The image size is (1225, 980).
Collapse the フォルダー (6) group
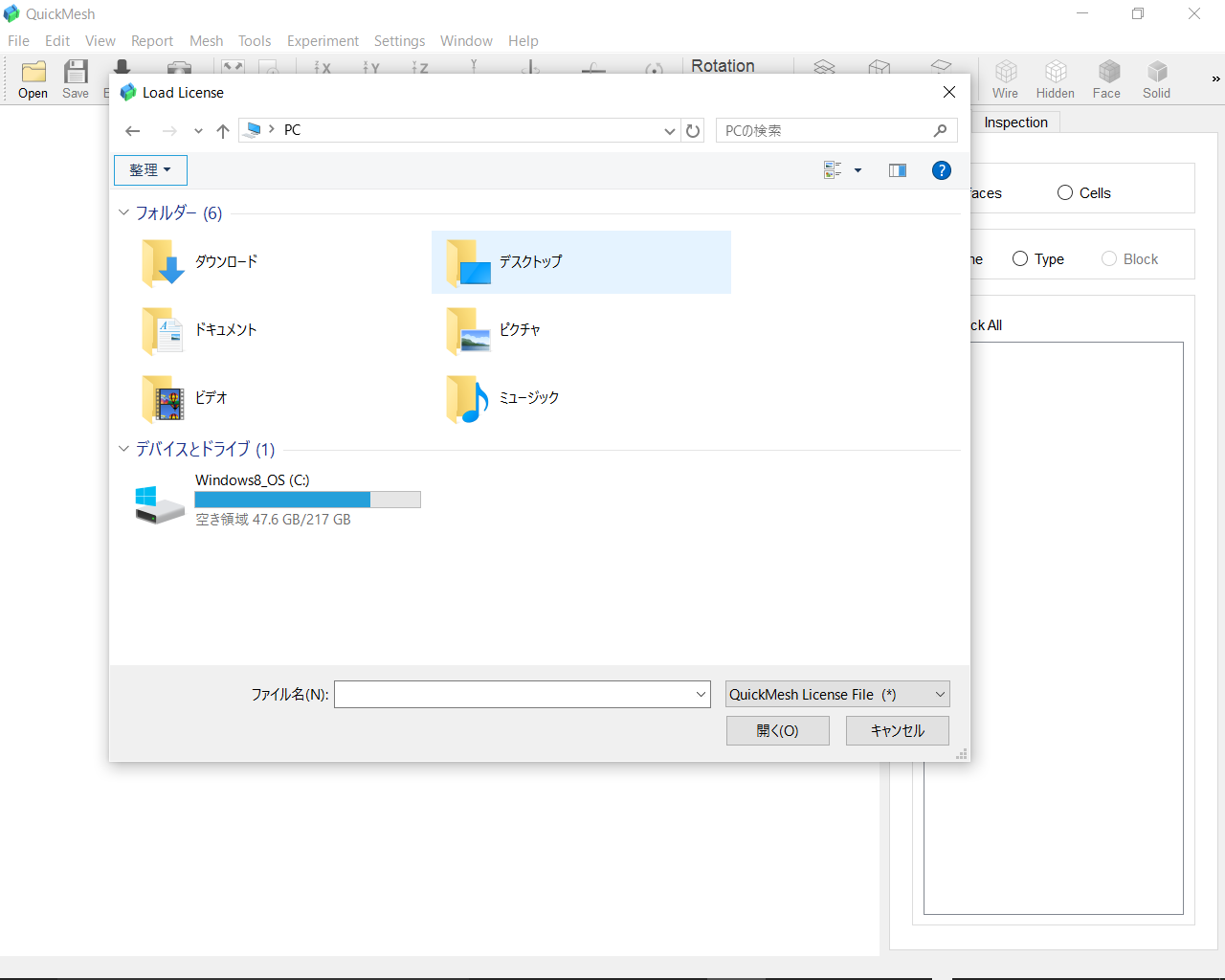123,212
